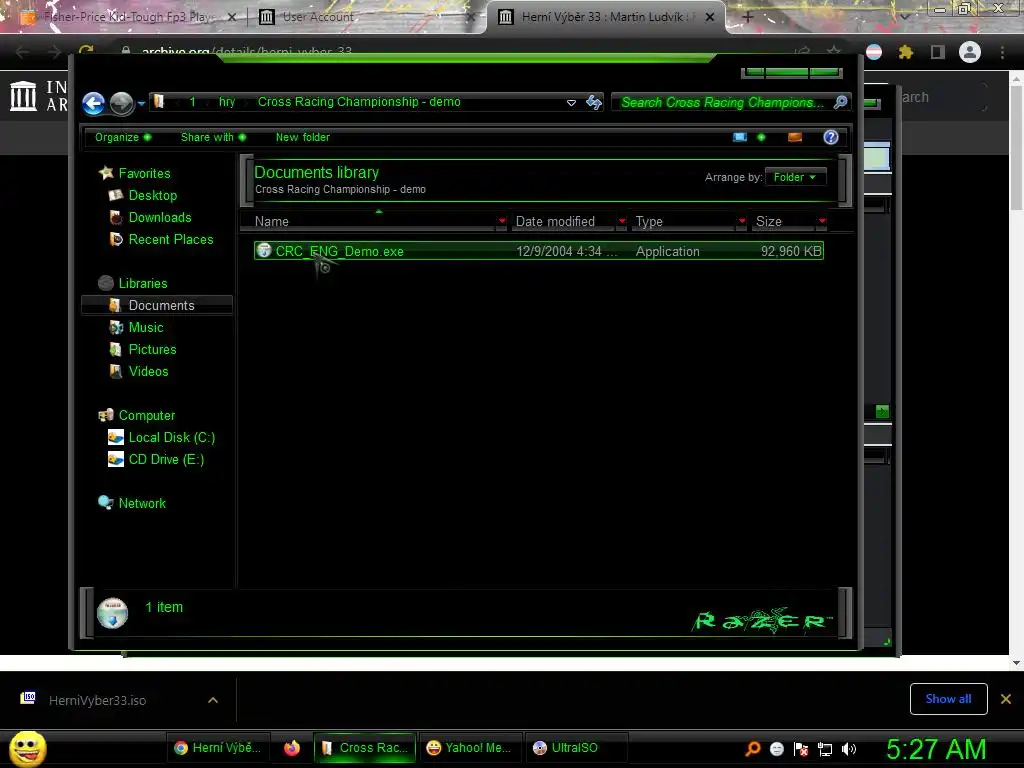Click Chrome extensions puzzle icon
The image size is (1024, 768).
tap(905, 52)
